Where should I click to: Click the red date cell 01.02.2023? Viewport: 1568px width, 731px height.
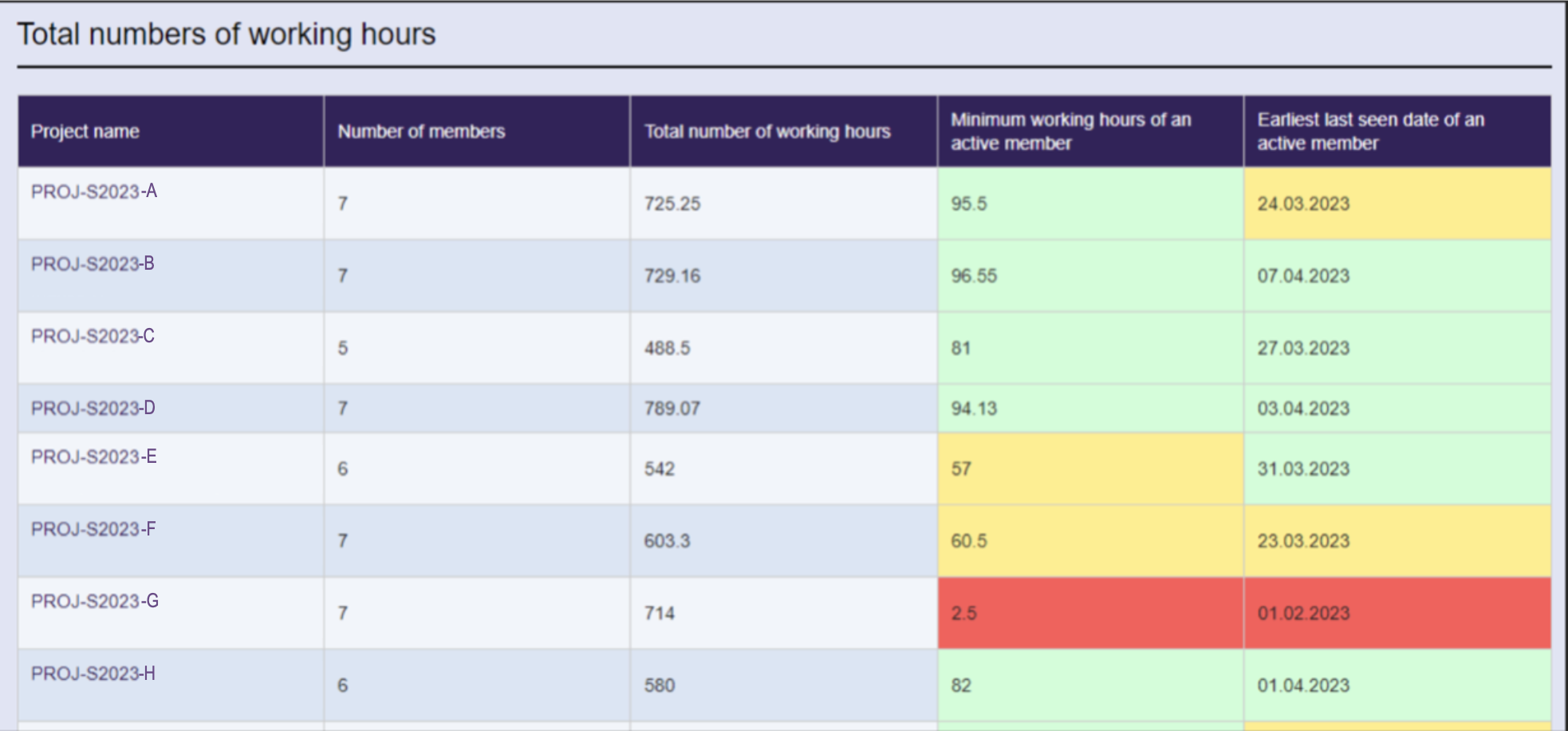pos(1397,613)
